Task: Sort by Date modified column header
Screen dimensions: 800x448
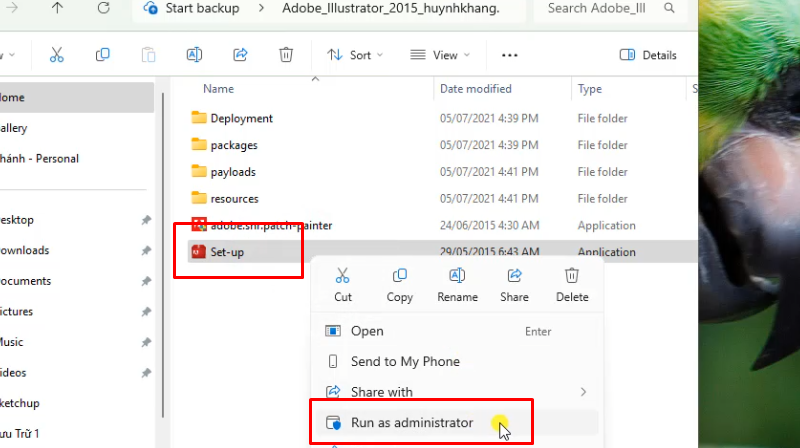Action: click(476, 89)
